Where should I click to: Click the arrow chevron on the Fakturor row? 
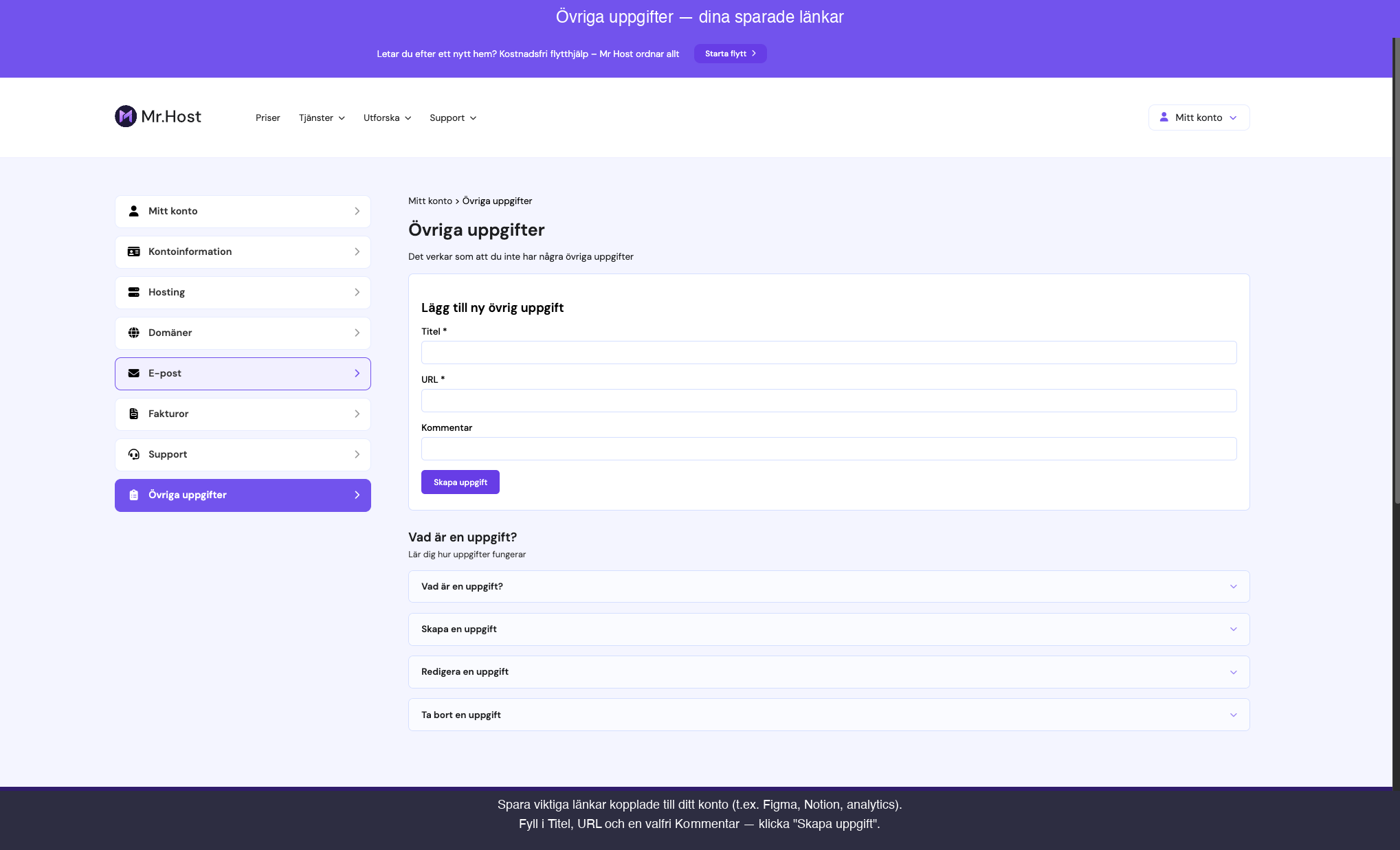(x=357, y=414)
